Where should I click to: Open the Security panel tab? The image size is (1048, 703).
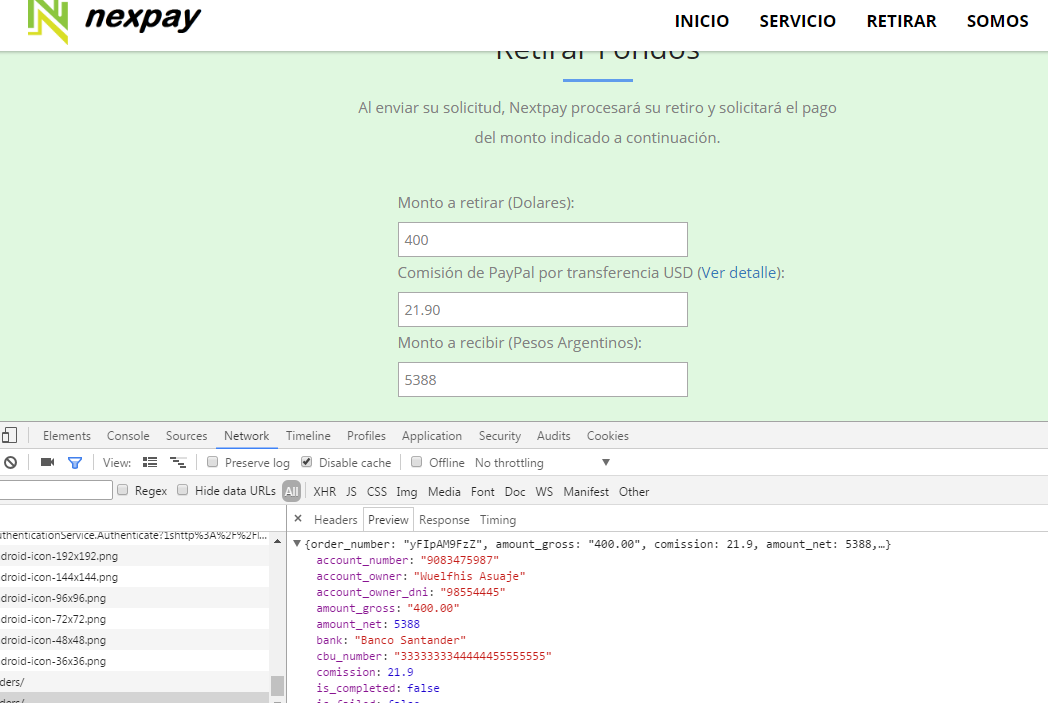(x=500, y=436)
